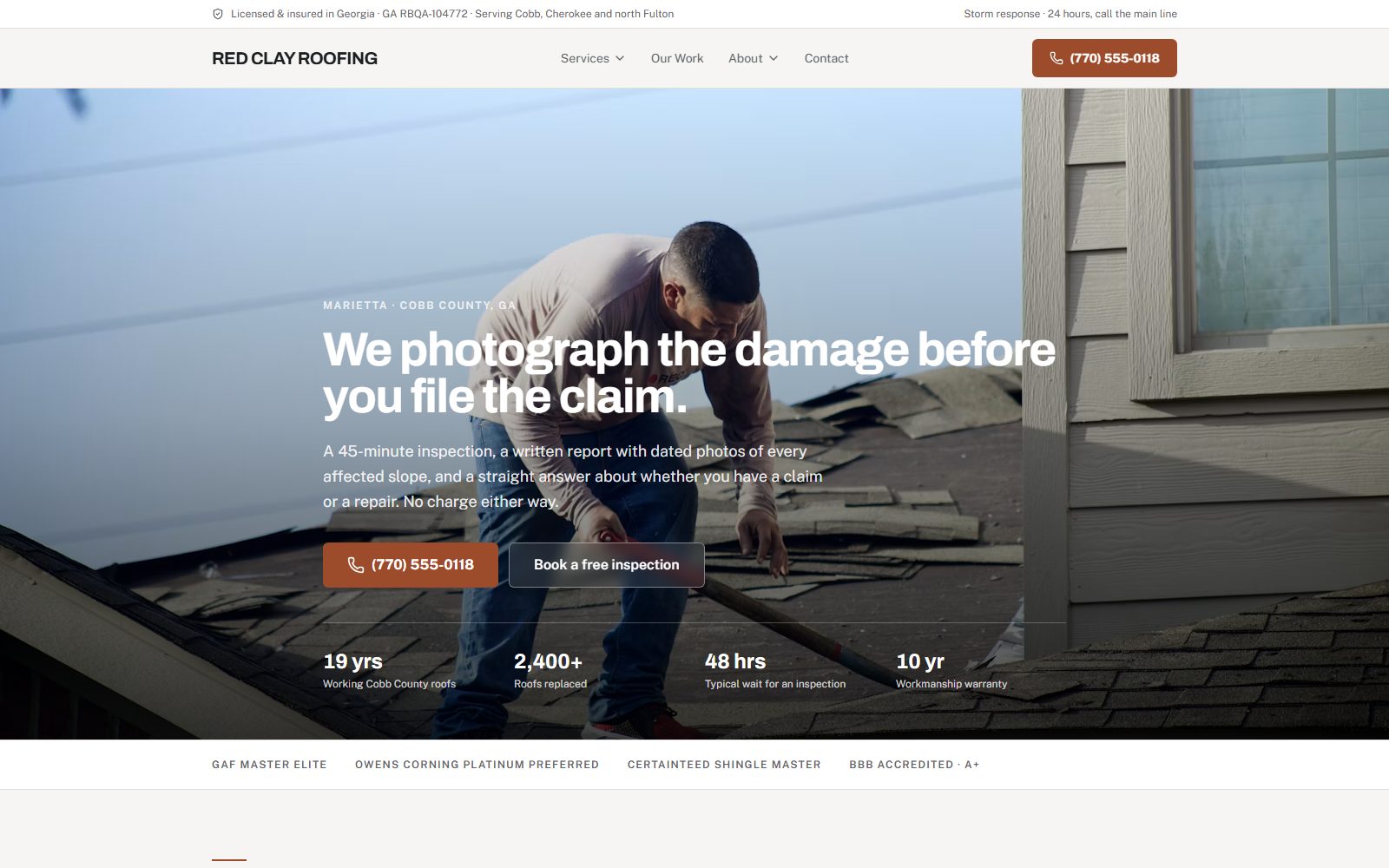The width and height of the screenshot is (1389, 868).
Task: Click the 45-minute inspection description paragraph
Action: point(573,477)
